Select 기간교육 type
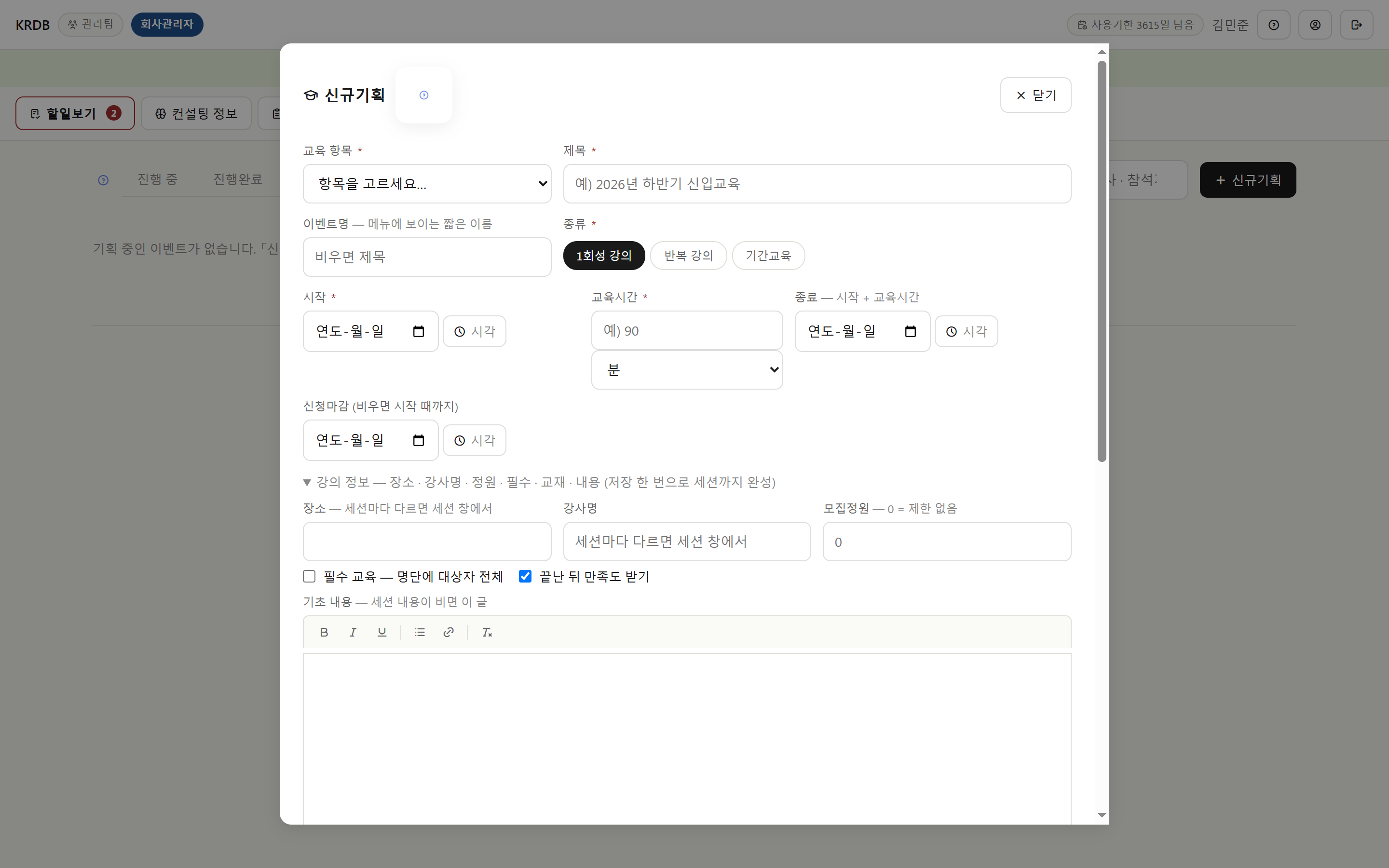The image size is (1389, 868). [x=768, y=256]
